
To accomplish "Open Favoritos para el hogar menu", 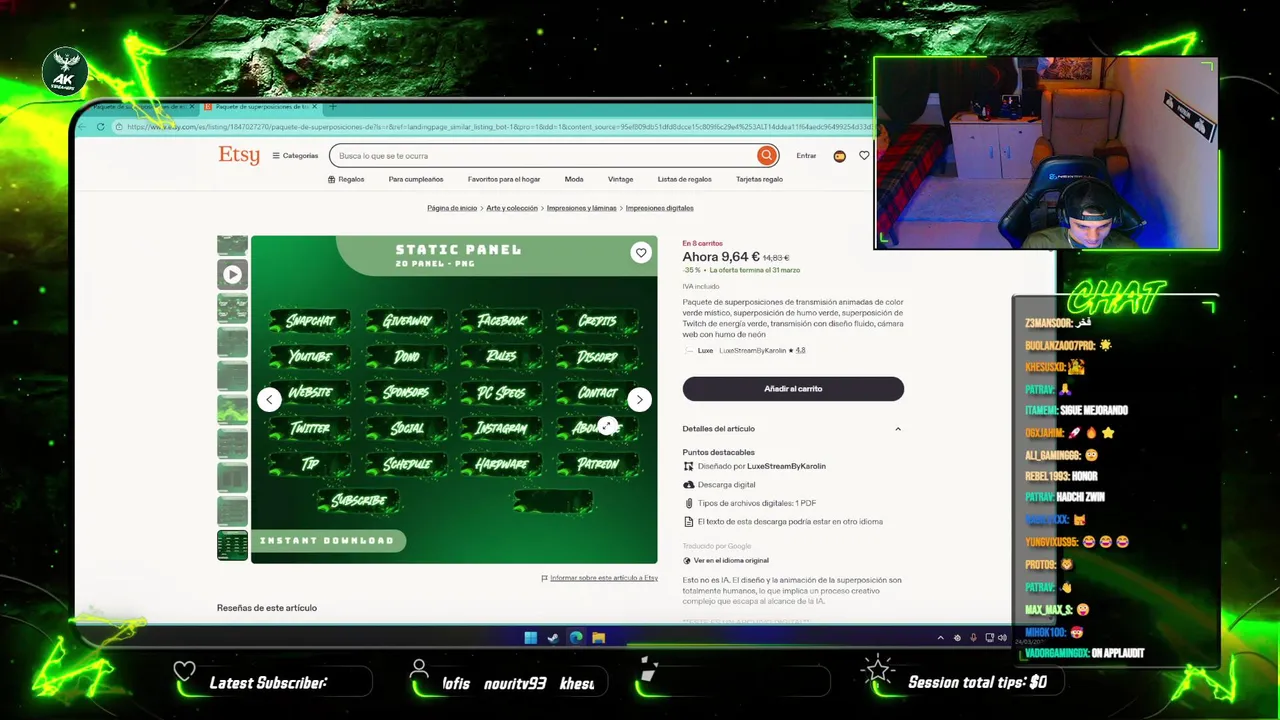I will coord(504,179).
